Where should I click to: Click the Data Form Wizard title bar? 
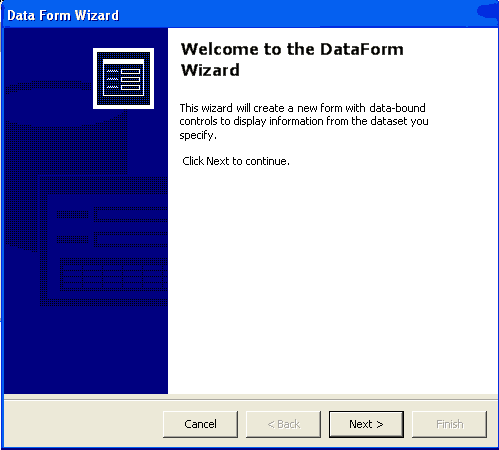(x=233, y=15)
